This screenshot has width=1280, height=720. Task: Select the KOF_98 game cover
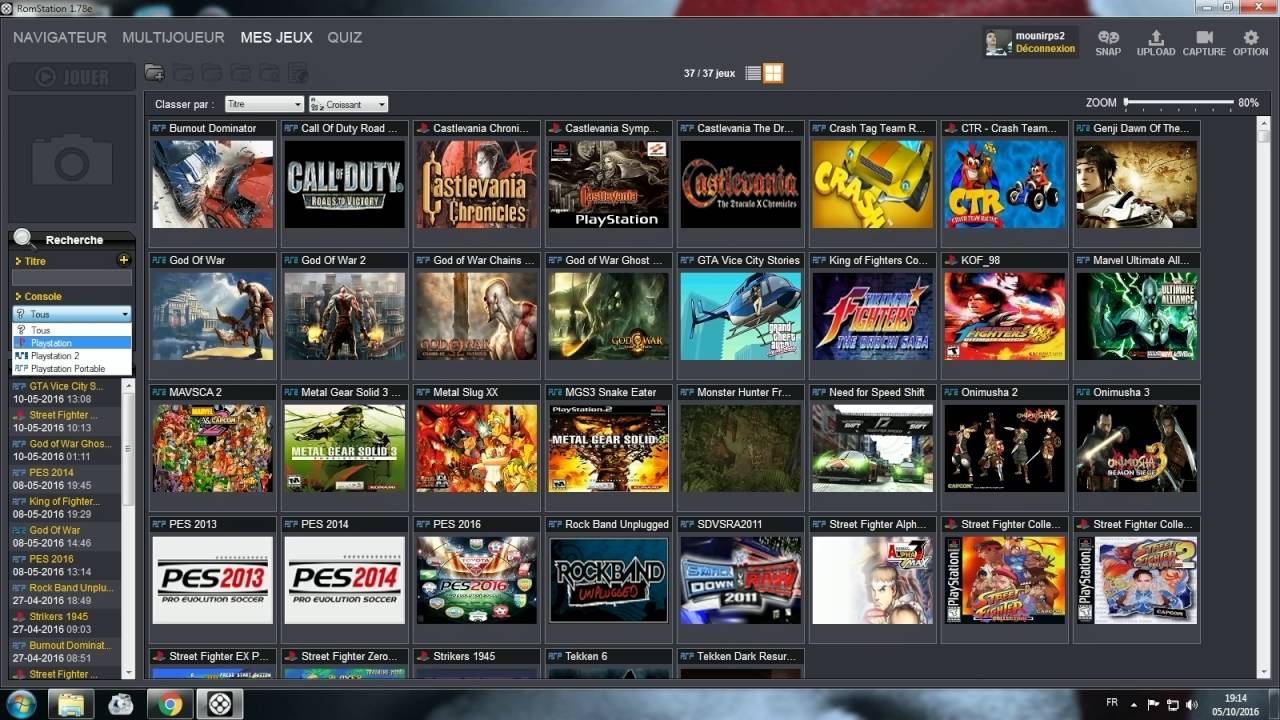click(x=1004, y=316)
